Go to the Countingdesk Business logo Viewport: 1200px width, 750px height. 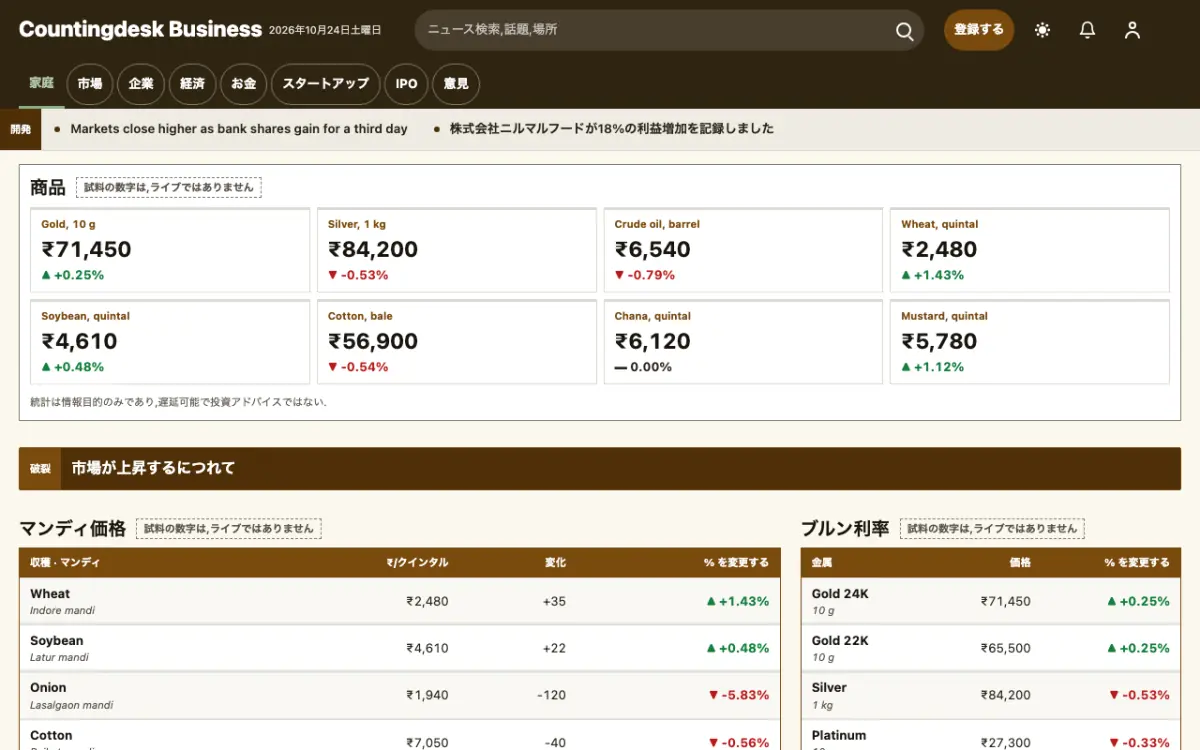point(140,30)
